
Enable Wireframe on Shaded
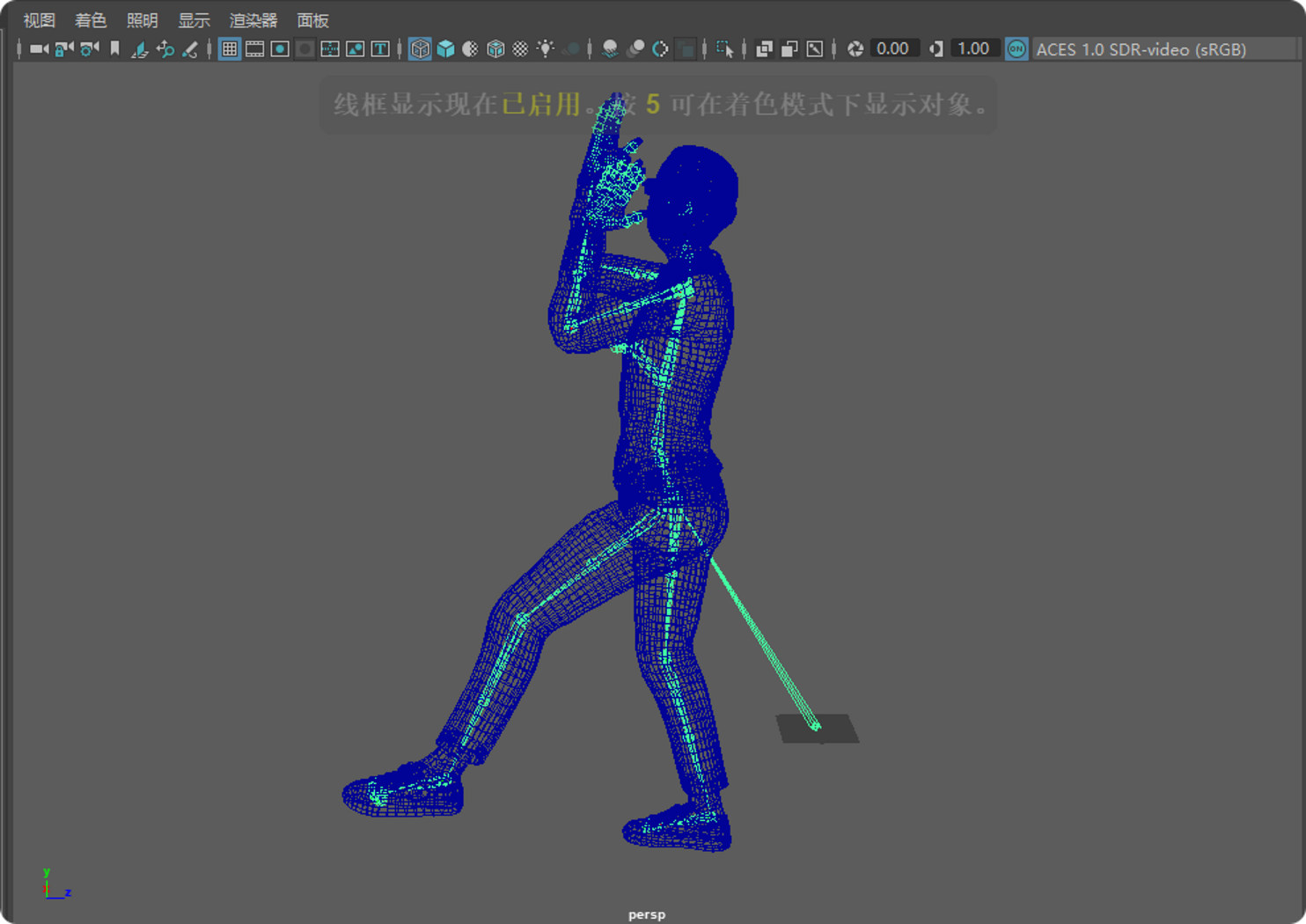click(496, 49)
